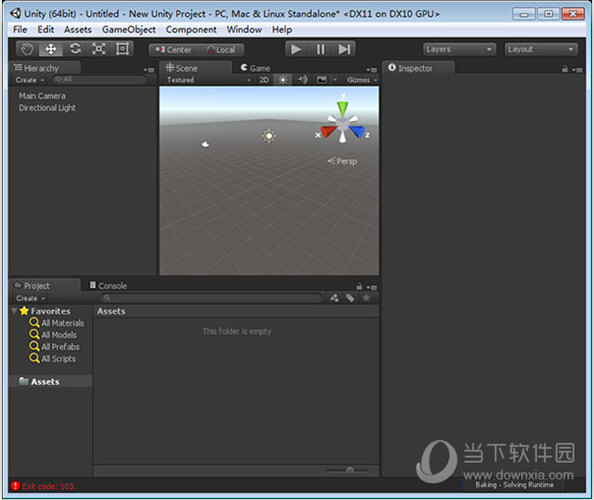Open Hierarchy panel options menu
The image size is (594, 500).
[x=149, y=70]
